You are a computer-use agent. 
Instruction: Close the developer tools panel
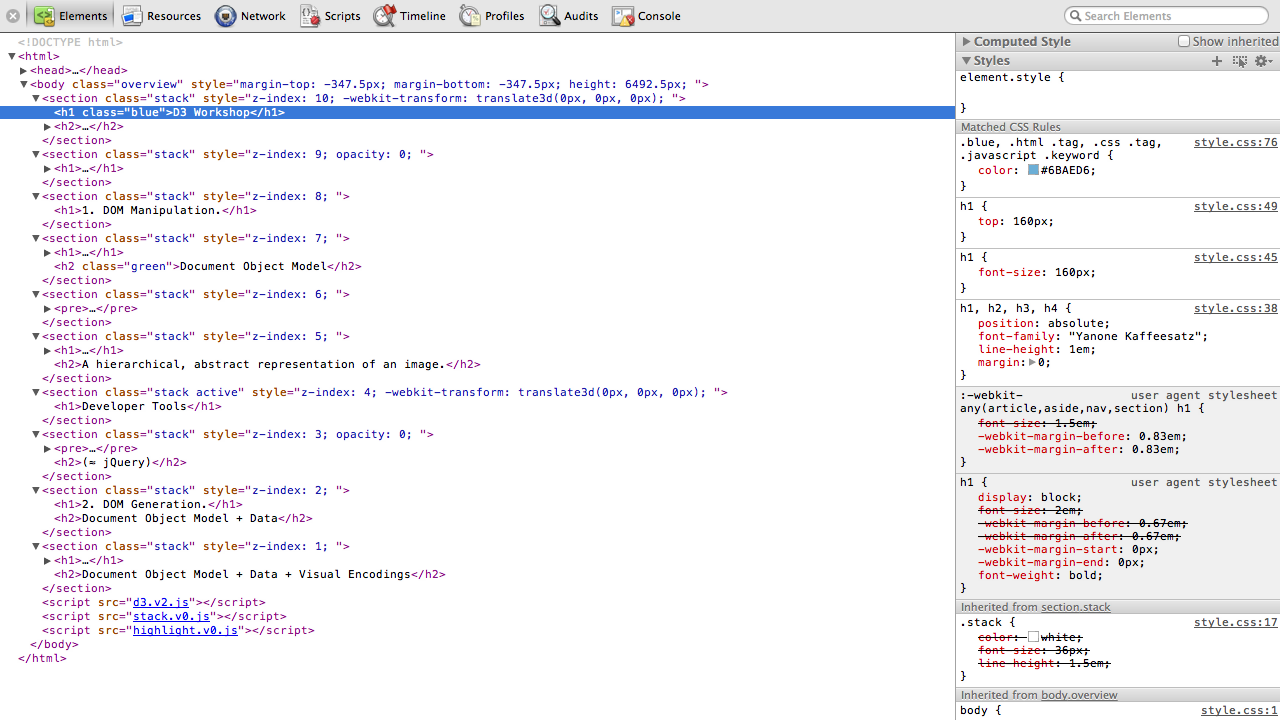point(13,16)
